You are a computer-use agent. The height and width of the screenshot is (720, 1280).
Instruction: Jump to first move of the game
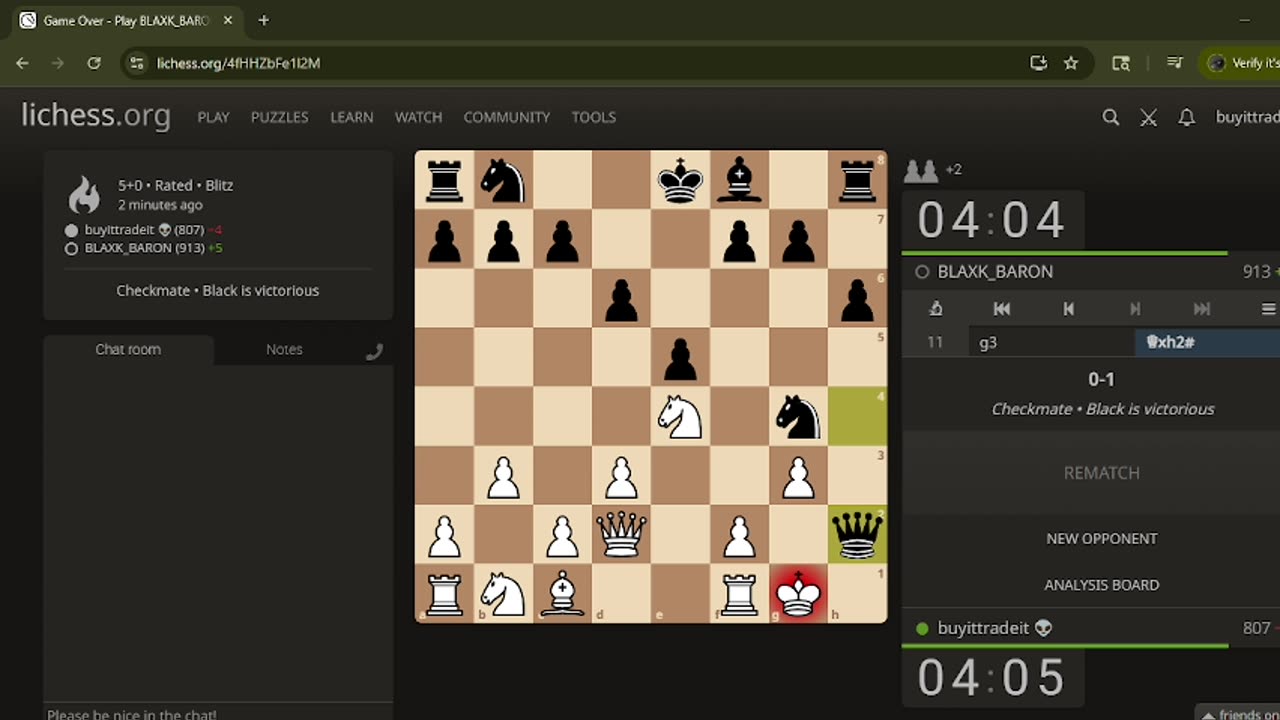pyautogui.click(x=1001, y=309)
